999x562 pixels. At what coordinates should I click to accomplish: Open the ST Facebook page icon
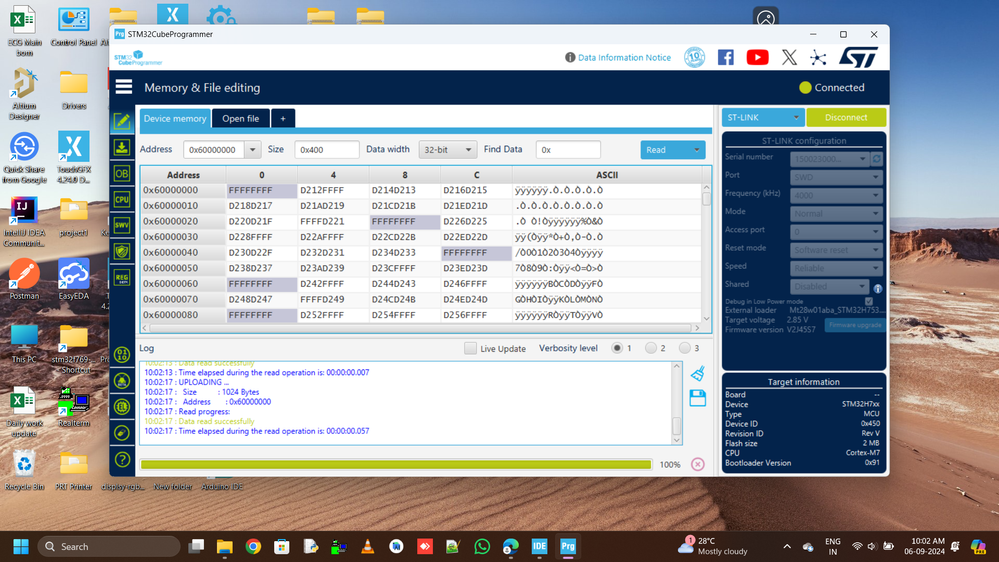[726, 57]
